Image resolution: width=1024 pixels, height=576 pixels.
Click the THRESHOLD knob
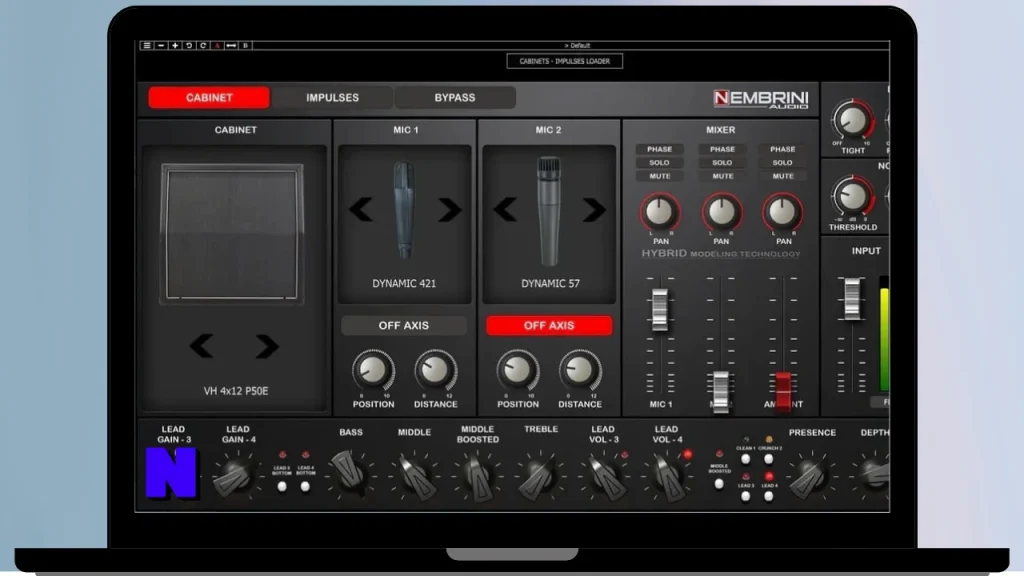[853, 196]
